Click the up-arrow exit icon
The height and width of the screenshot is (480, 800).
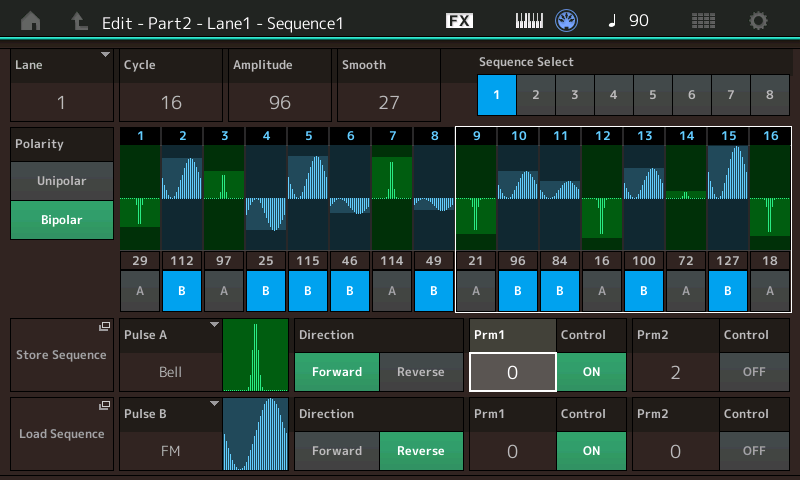[x=79, y=20]
